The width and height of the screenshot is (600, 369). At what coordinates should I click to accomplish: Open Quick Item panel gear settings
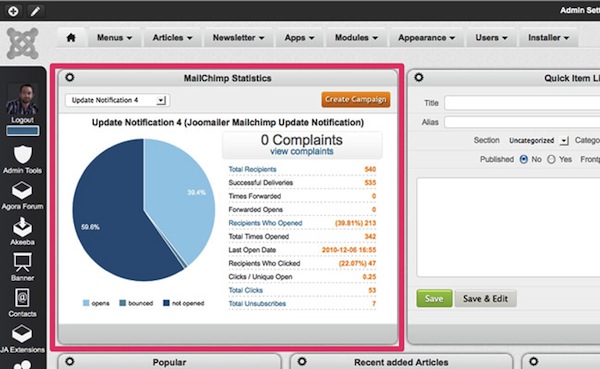[419, 77]
